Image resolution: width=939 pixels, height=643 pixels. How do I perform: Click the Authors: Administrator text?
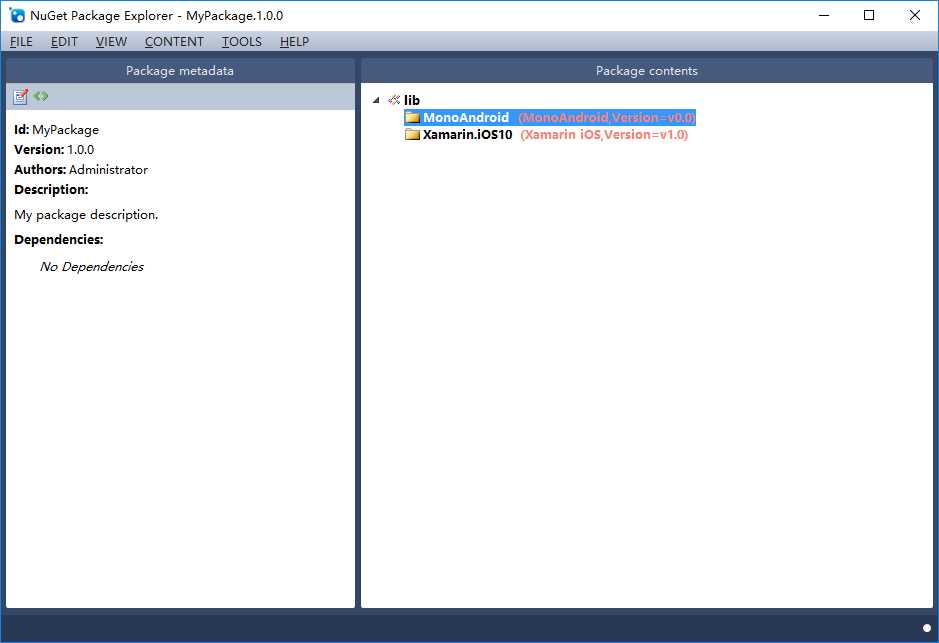[81, 169]
